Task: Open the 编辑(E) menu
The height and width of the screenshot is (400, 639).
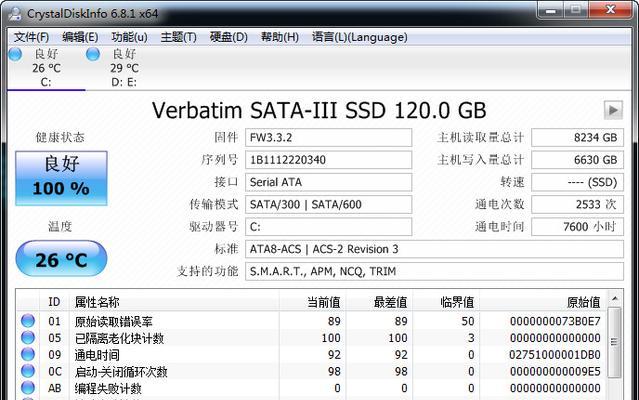Action: tap(80, 37)
